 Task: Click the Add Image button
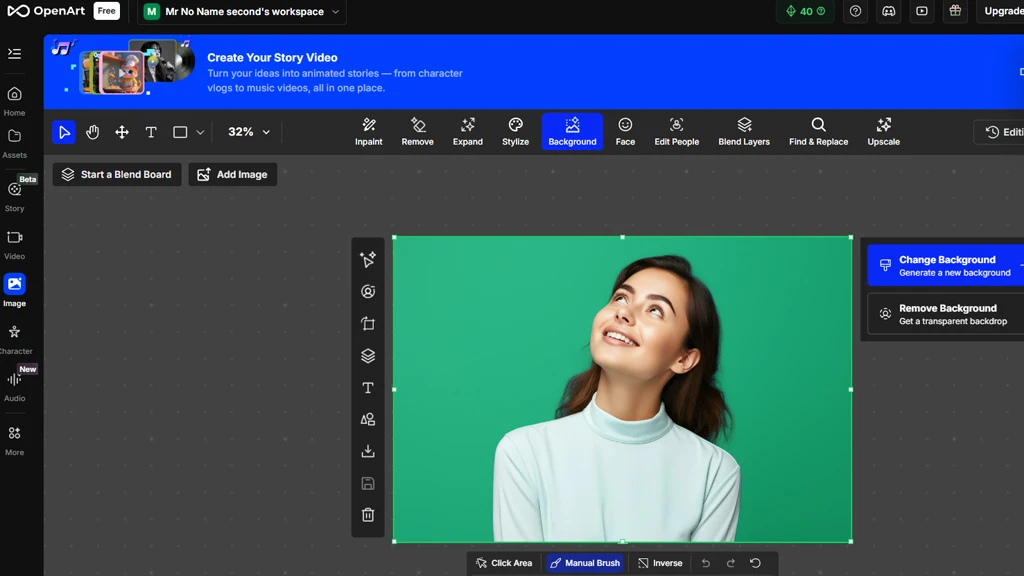(x=233, y=174)
